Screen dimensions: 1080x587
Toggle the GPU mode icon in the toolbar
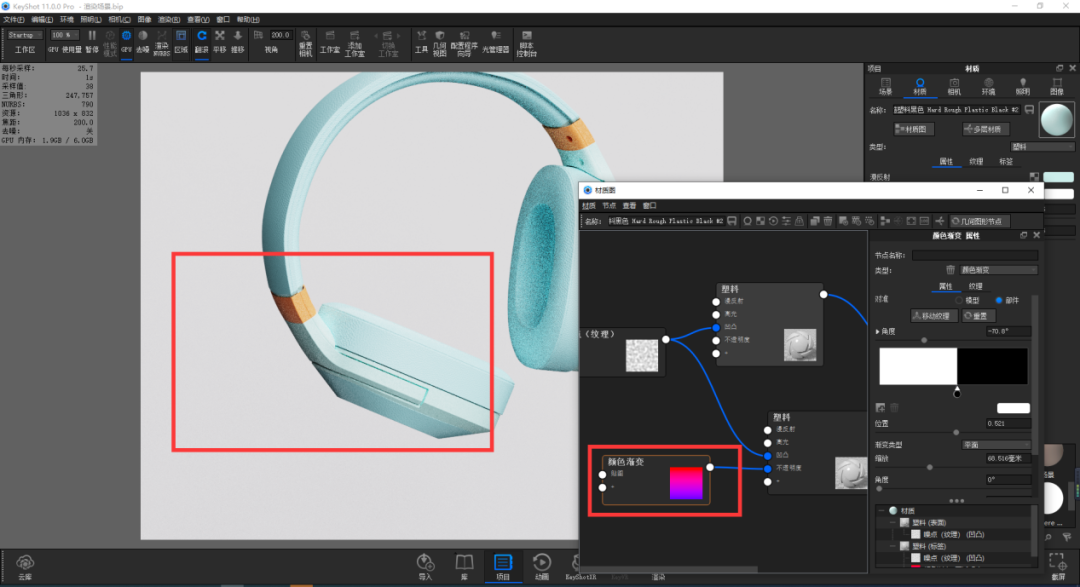(127, 36)
